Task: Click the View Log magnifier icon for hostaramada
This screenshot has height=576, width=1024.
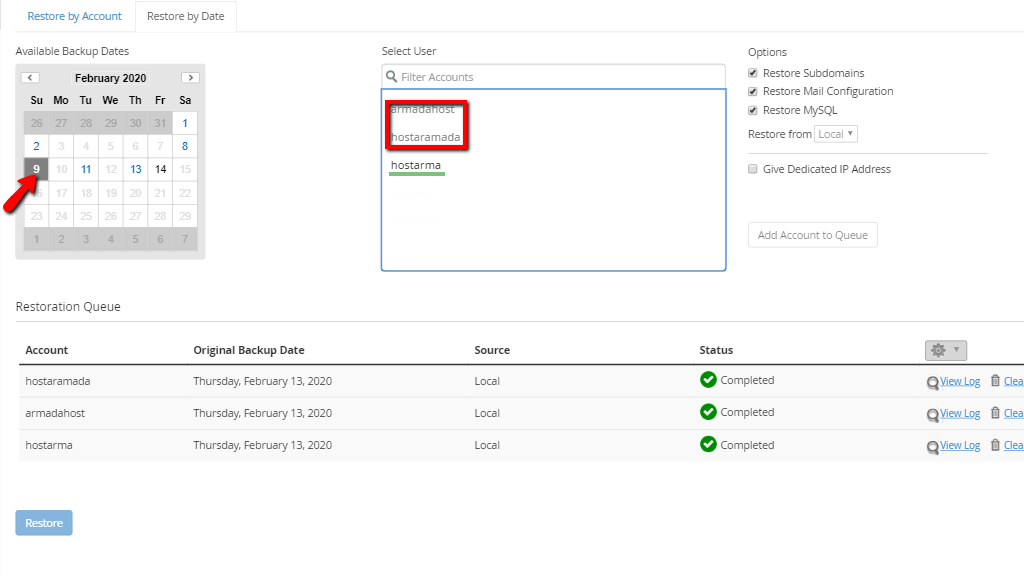Action: pyautogui.click(x=933, y=383)
